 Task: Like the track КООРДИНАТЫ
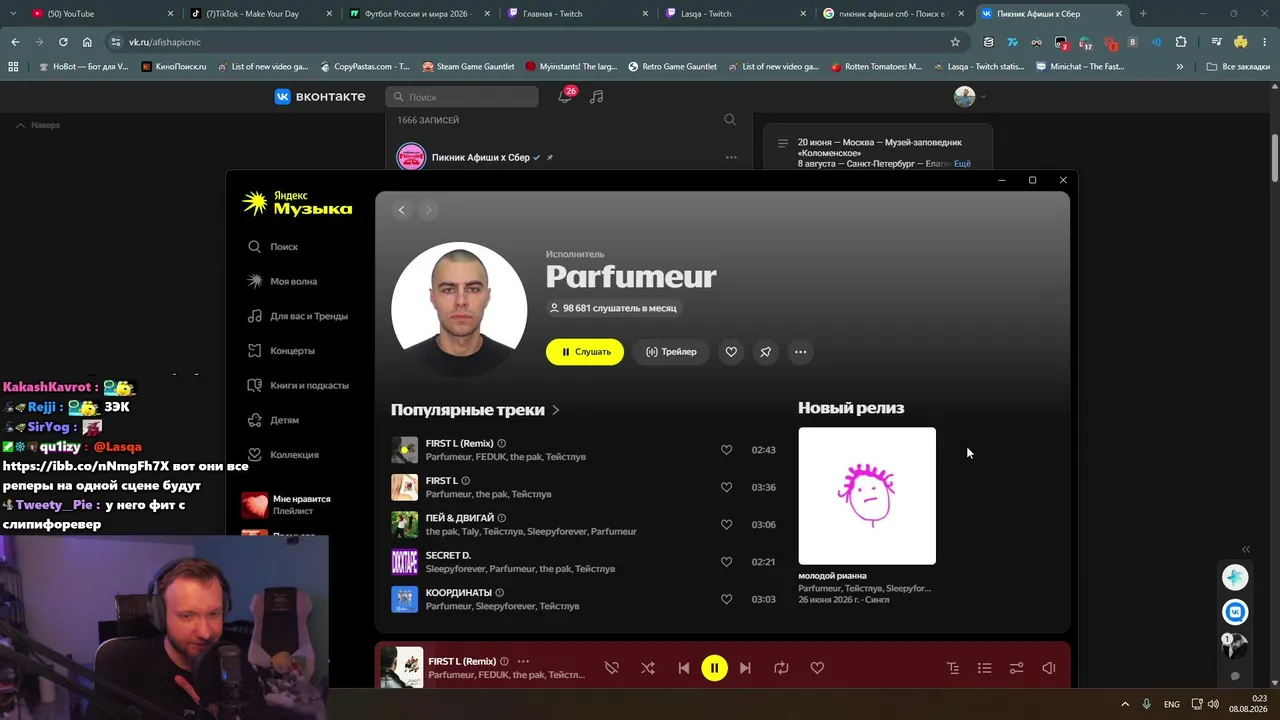click(727, 599)
